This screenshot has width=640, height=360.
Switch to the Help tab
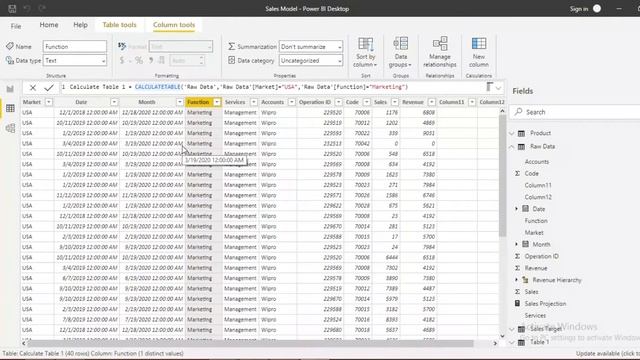[80, 25]
